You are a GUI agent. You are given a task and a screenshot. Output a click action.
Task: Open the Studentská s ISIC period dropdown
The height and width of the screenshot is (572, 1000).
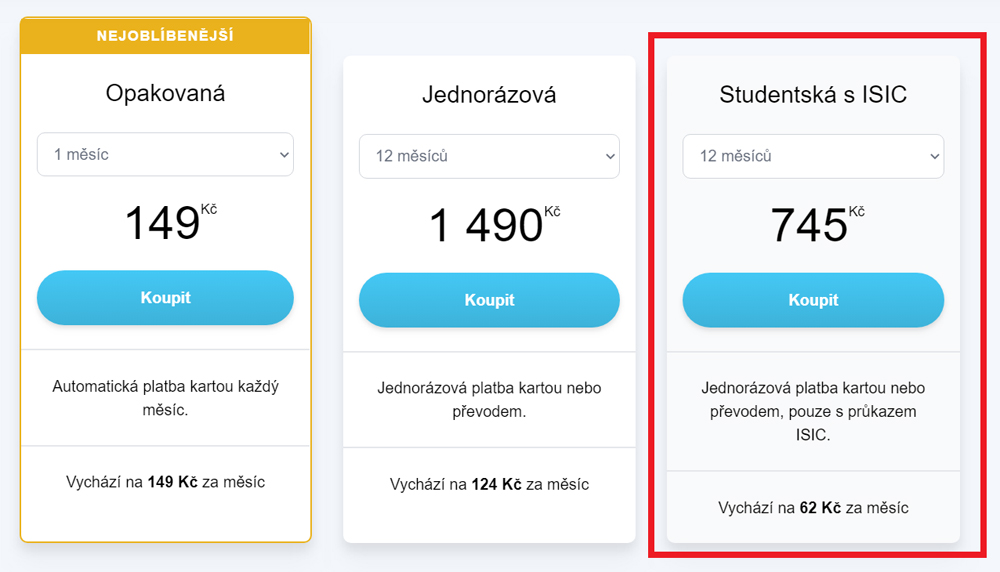813,157
